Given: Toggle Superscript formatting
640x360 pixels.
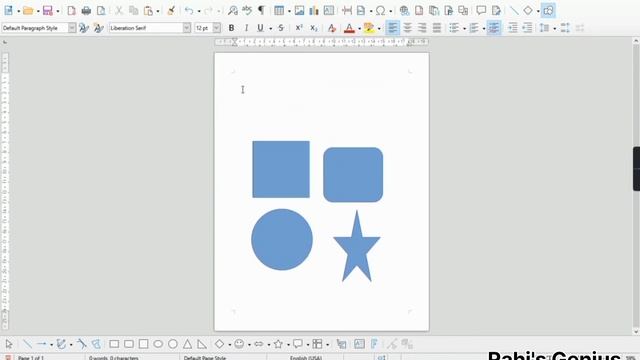Looking at the screenshot, I should (299, 28).
